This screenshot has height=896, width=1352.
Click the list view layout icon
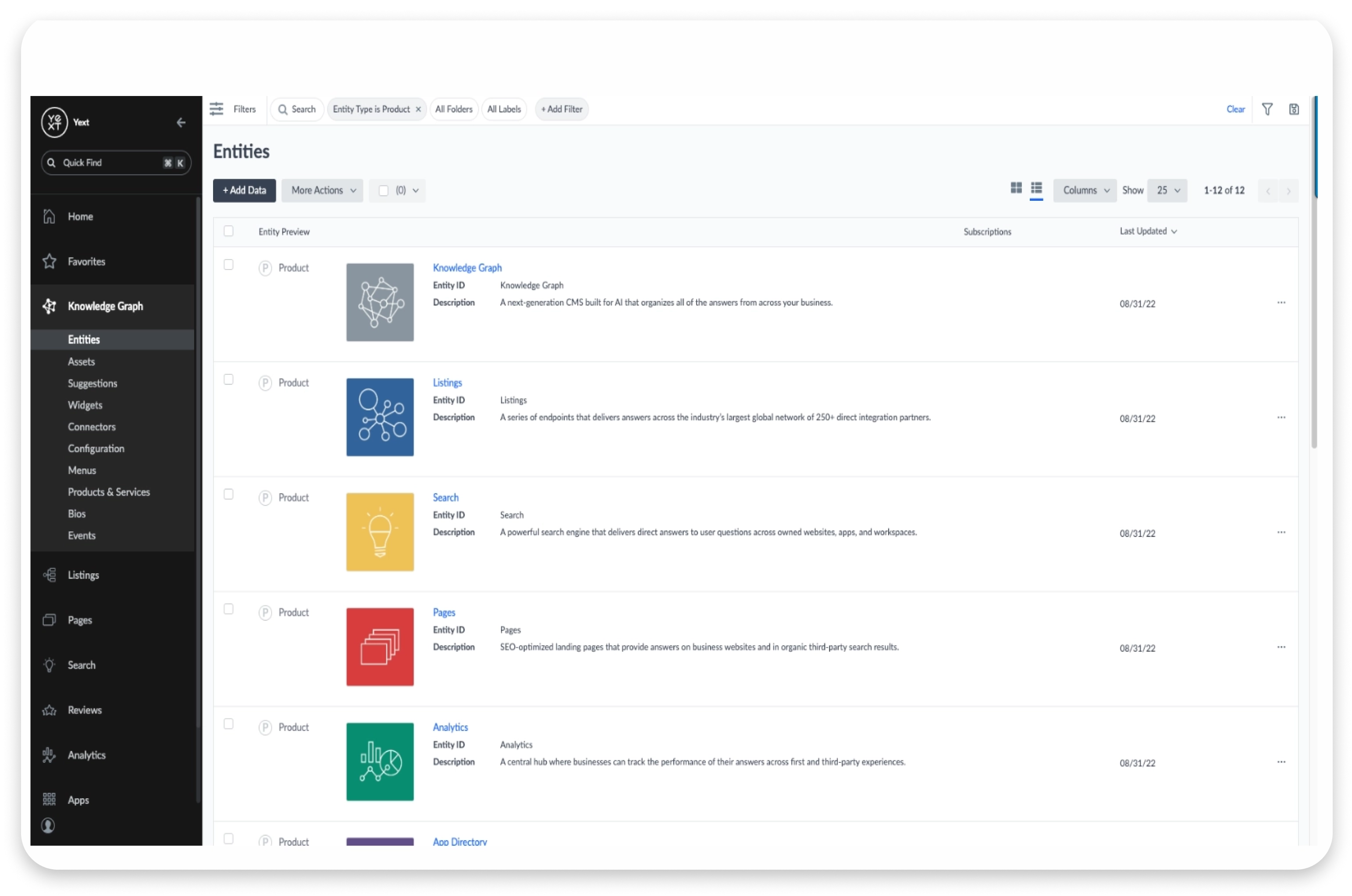pyautogui.click(x=1037, y=190)
